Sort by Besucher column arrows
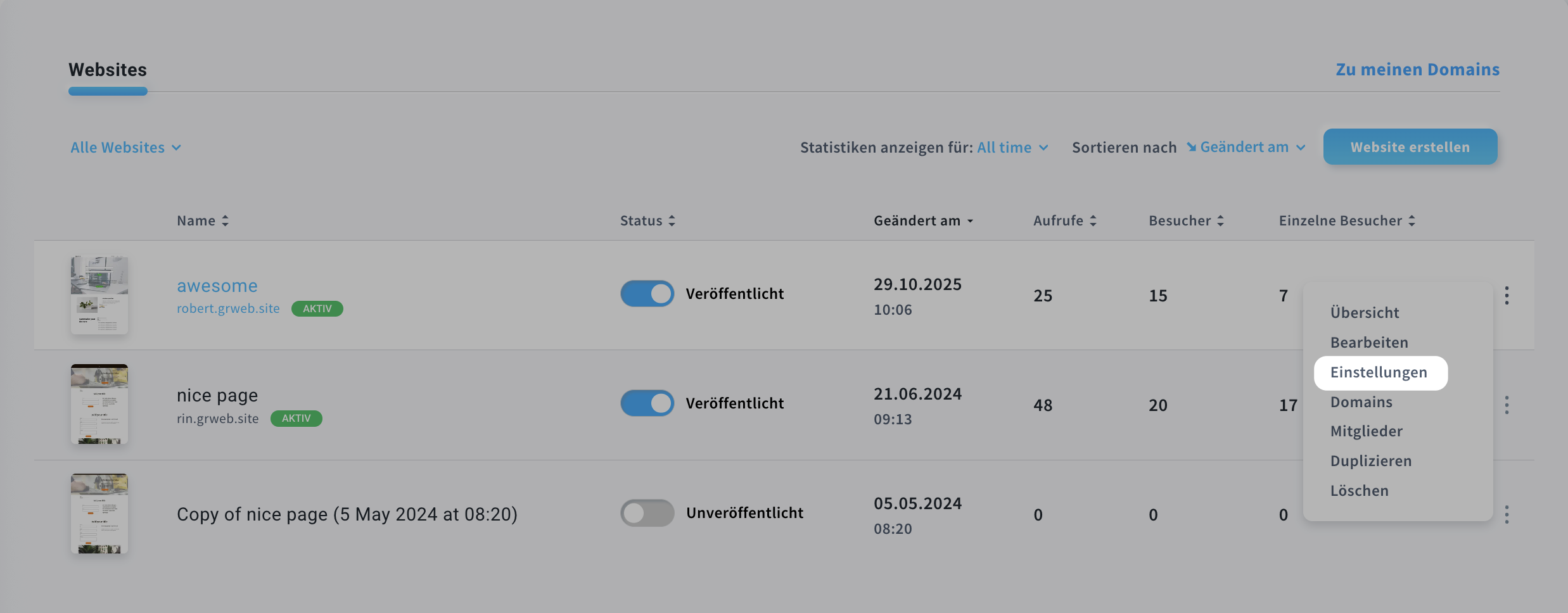The height and width of the screenshot is (613, 1568). (1220, 221)
